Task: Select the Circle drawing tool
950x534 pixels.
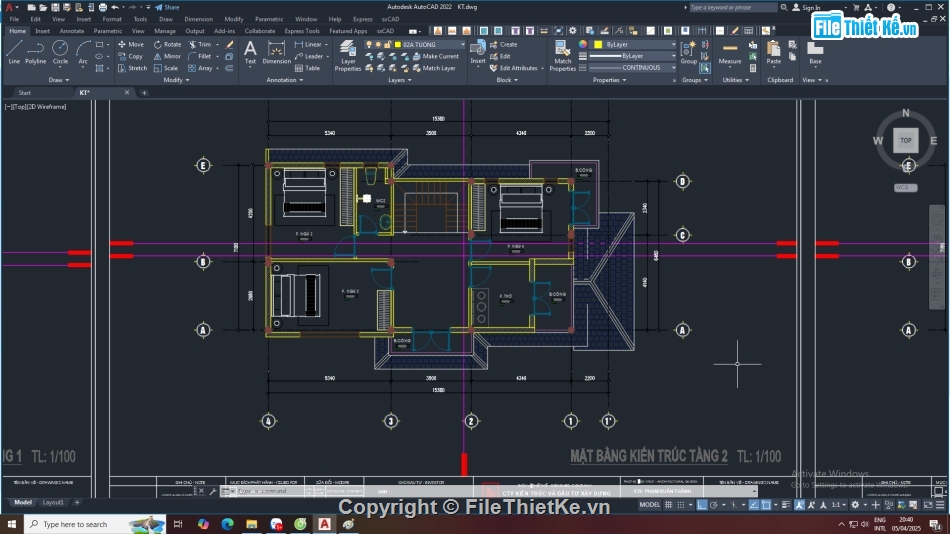Action: pyautogui.click(x=60, y=52)
